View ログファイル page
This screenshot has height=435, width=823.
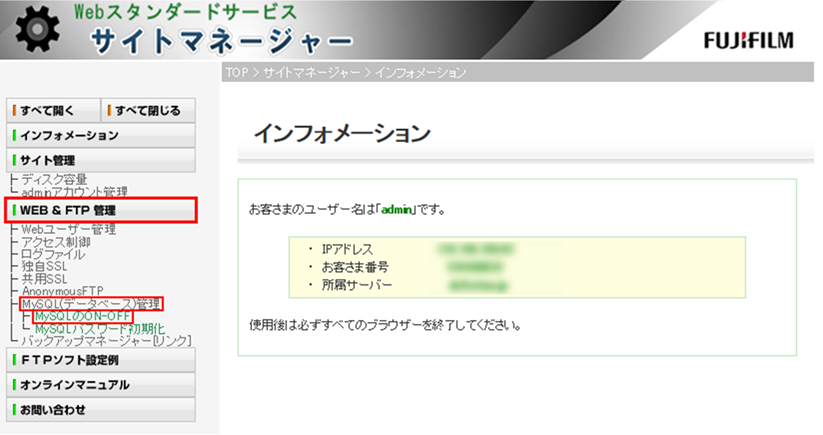coord(53,254)
